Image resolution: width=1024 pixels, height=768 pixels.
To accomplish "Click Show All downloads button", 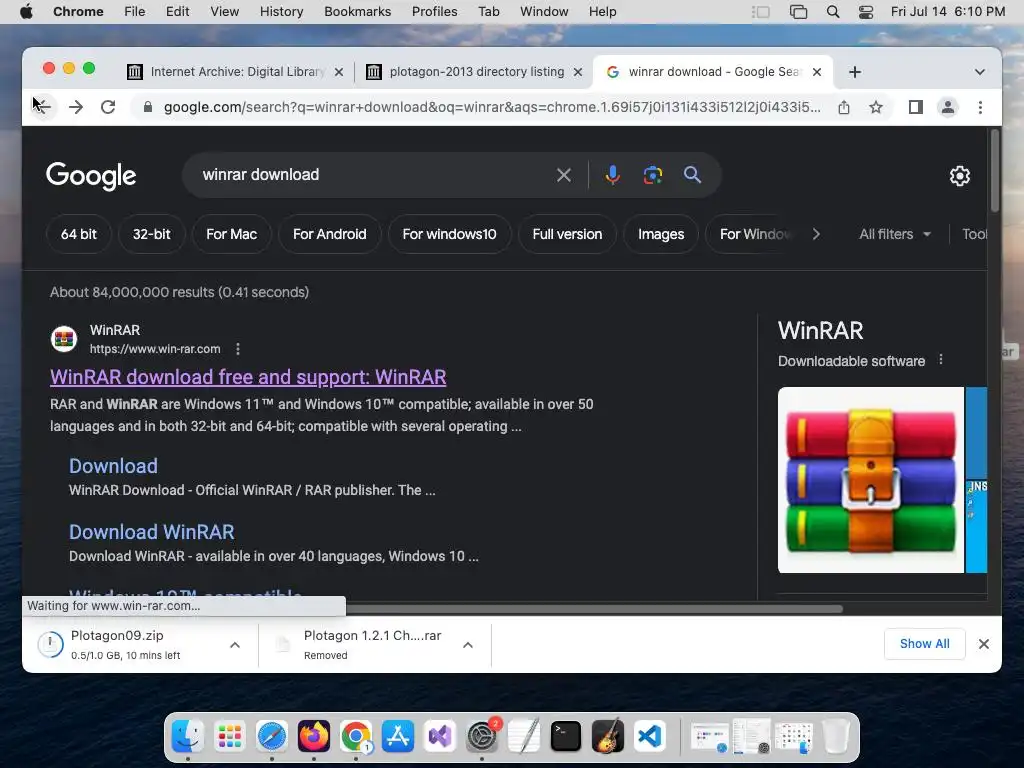I will click(924, 644).
